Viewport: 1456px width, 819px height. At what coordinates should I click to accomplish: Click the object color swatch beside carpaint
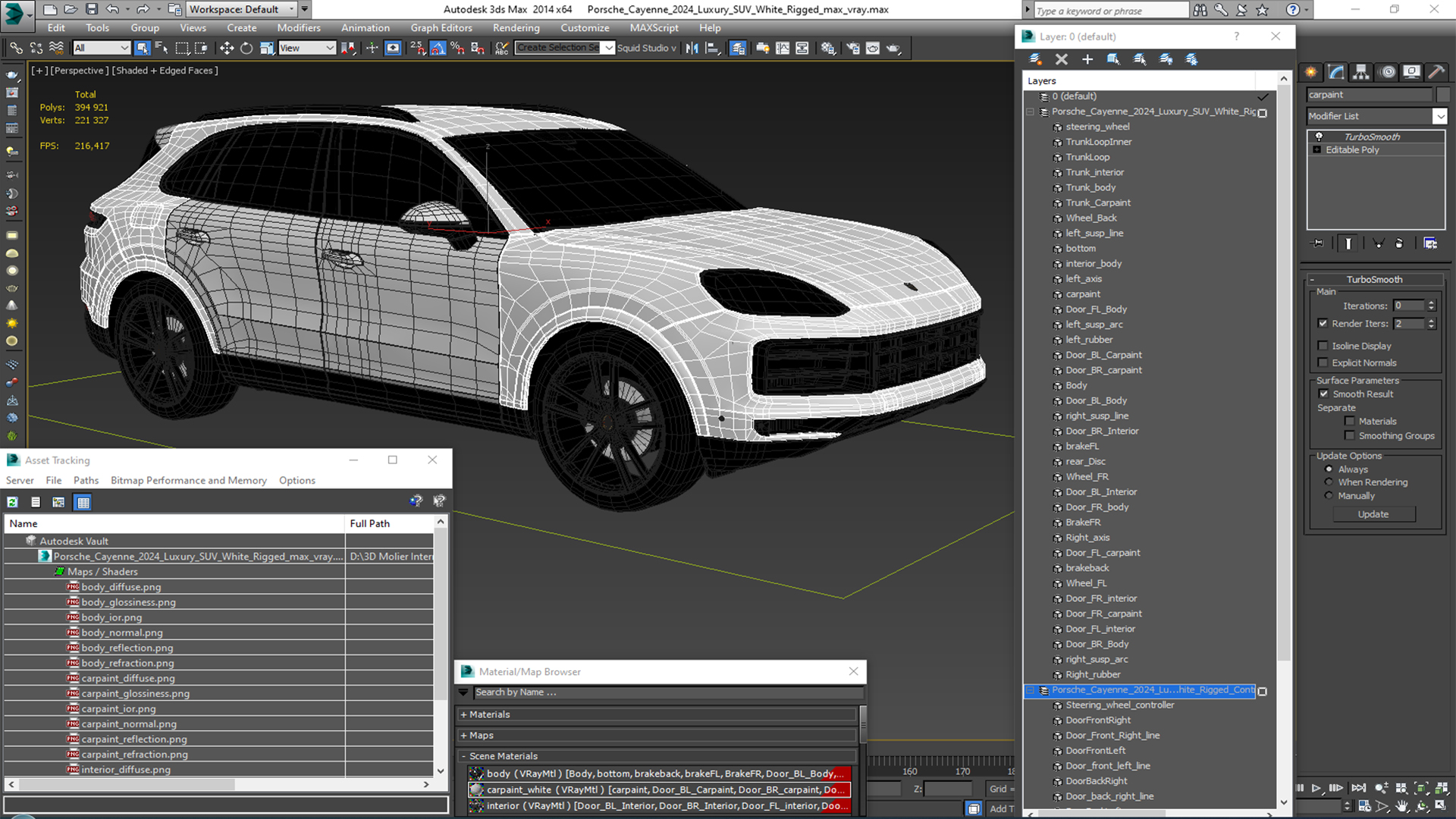pyautogui.click(x=1442, y=95)
